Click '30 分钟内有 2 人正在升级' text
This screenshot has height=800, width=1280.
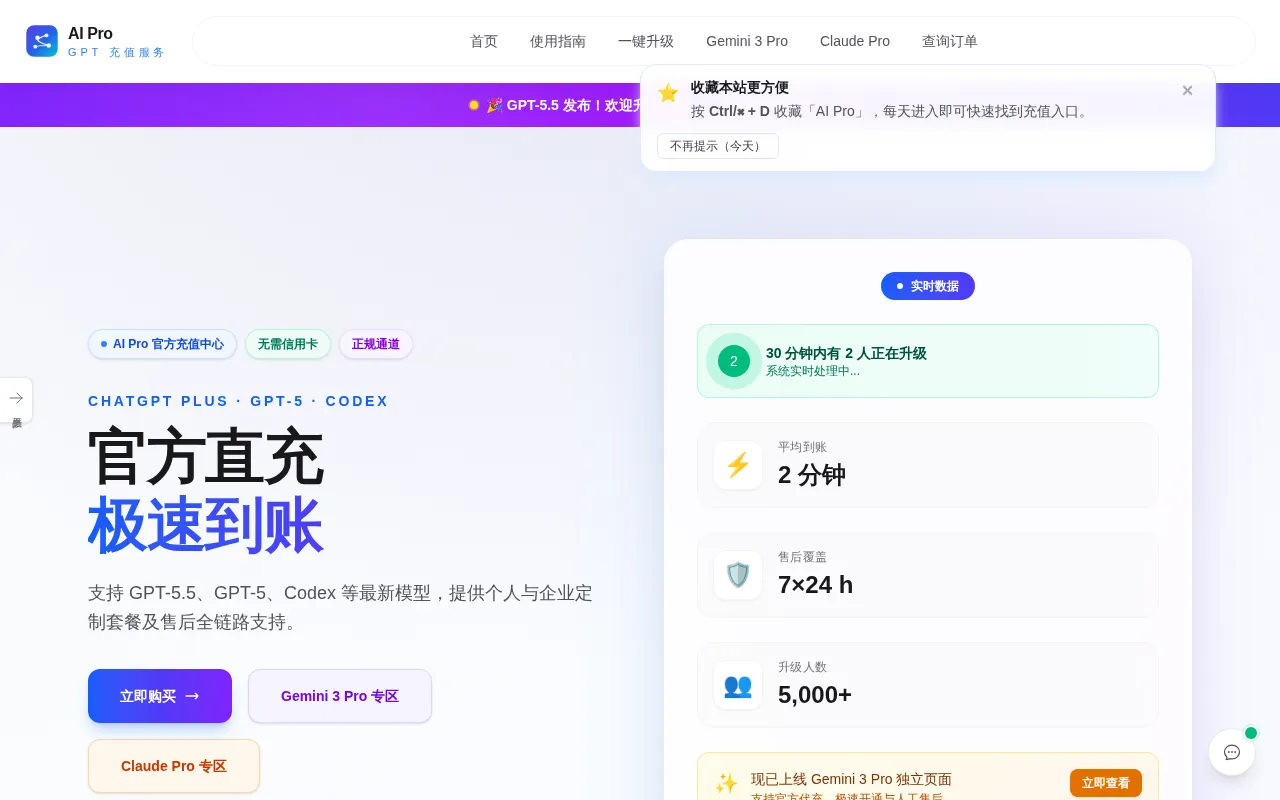(846, 353)
